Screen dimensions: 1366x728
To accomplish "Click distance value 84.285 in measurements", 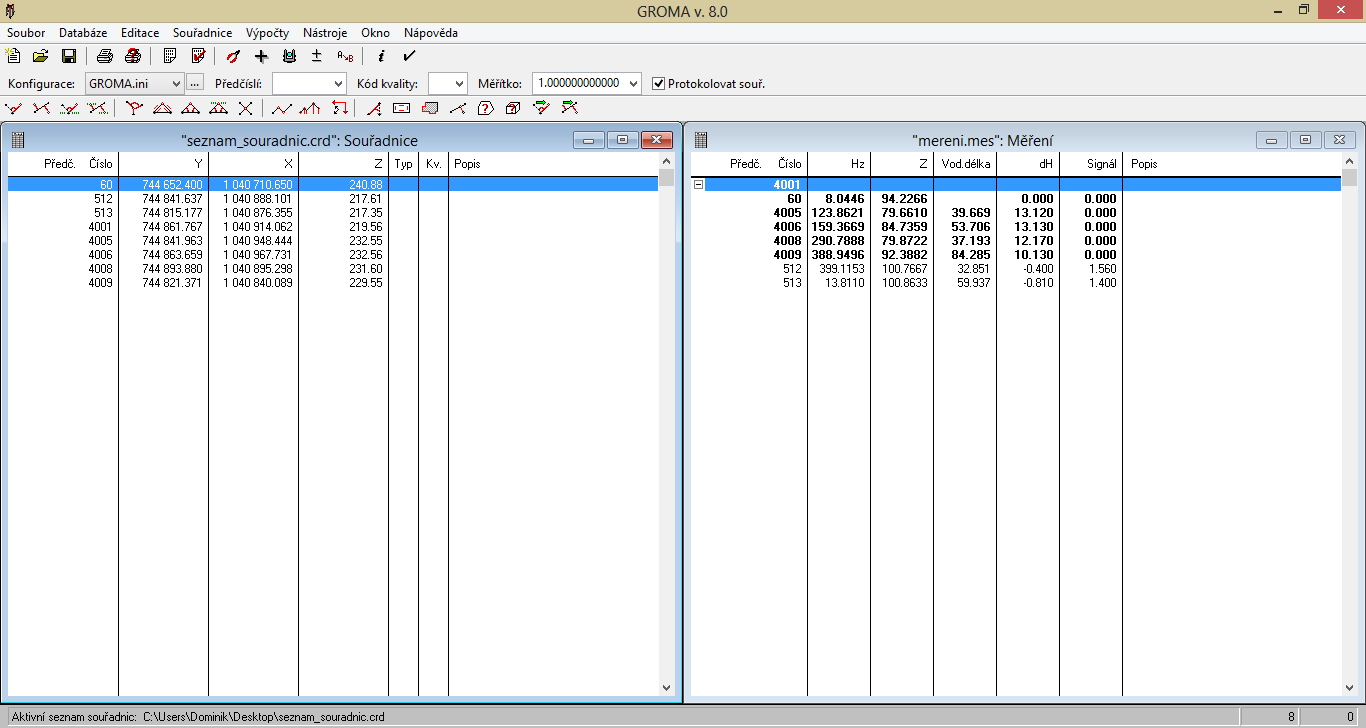I will coord(971,255).
